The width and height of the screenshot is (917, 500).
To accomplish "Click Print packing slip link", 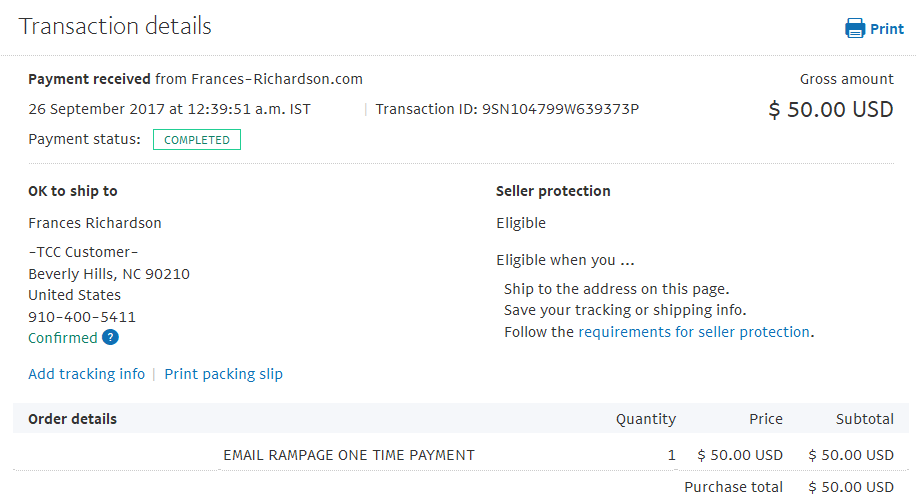I will pyautogui.click(x=223, y=374).
